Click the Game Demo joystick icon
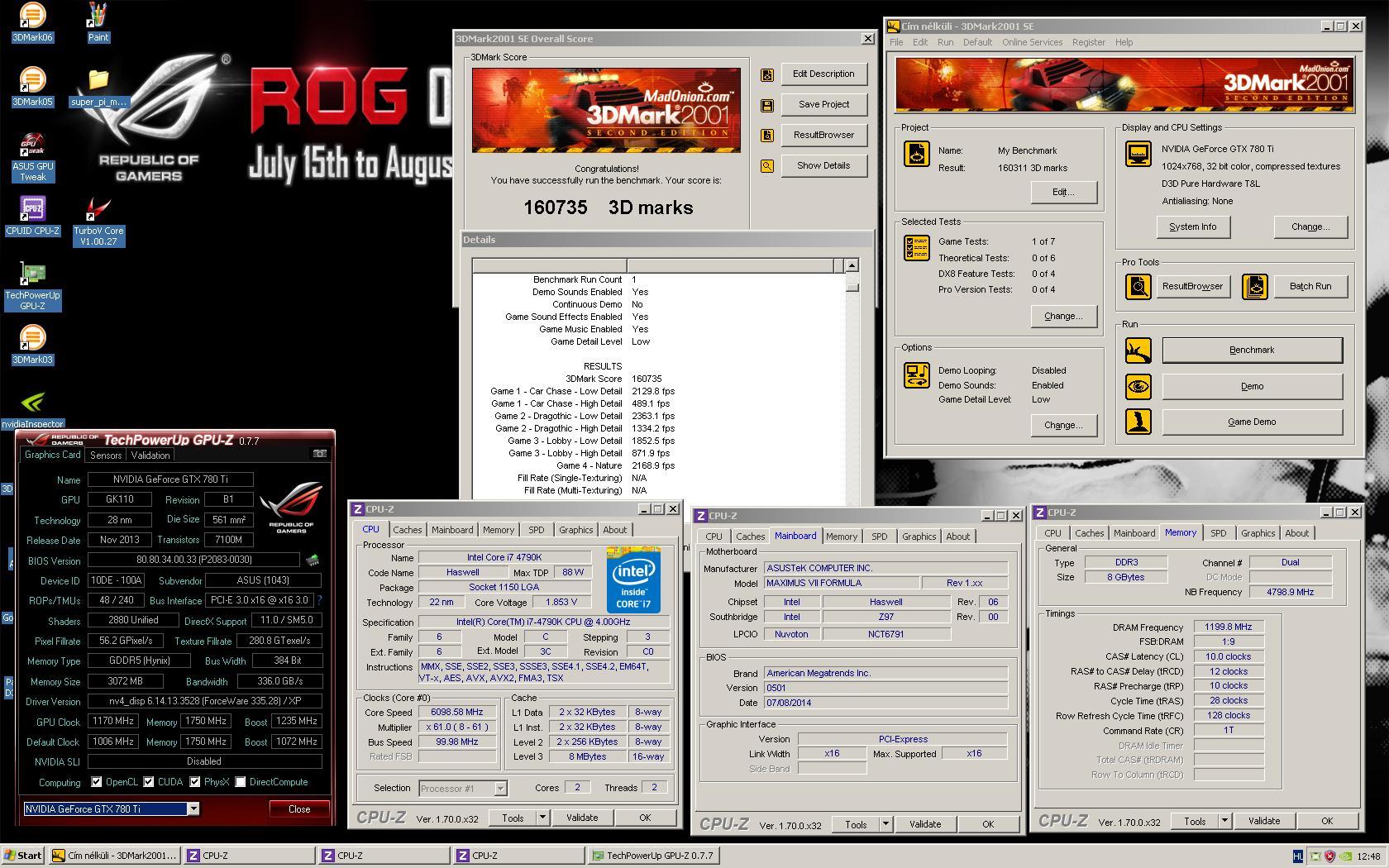This screenshot has height=868, width=1389. tap(1138, 422)
